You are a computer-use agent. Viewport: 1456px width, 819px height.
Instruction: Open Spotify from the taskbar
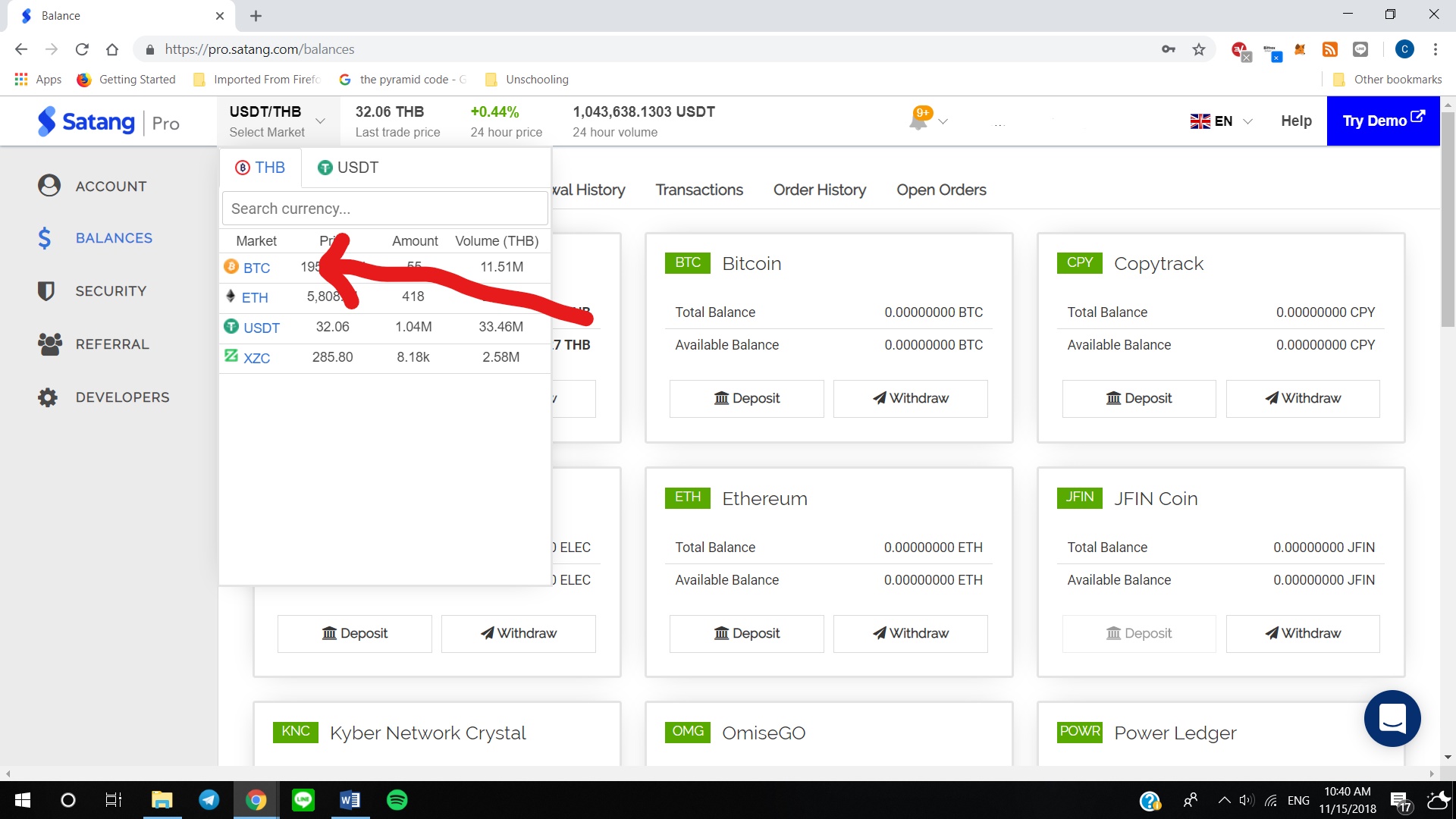pos(397,800)
